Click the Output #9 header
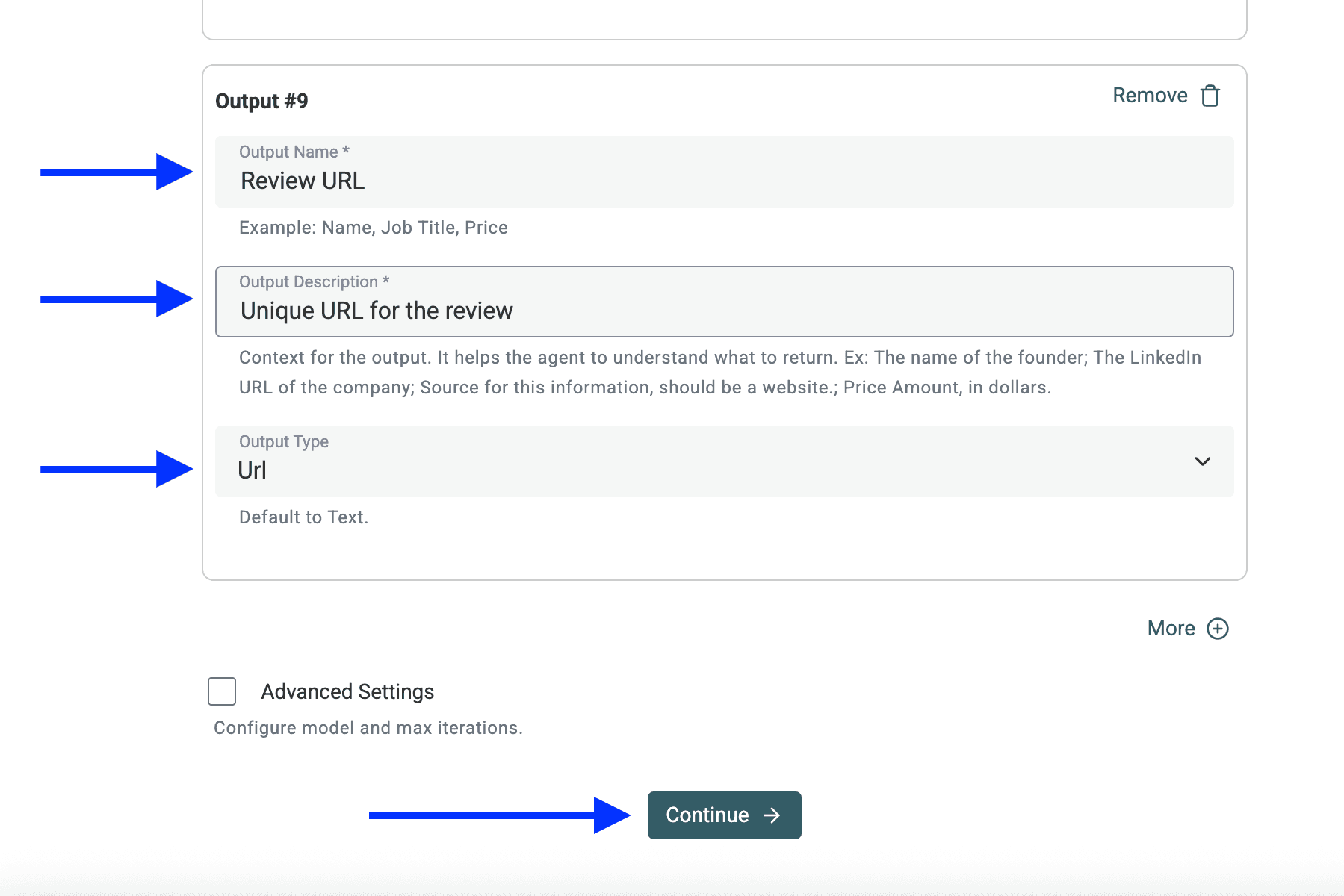 point(261,101)
